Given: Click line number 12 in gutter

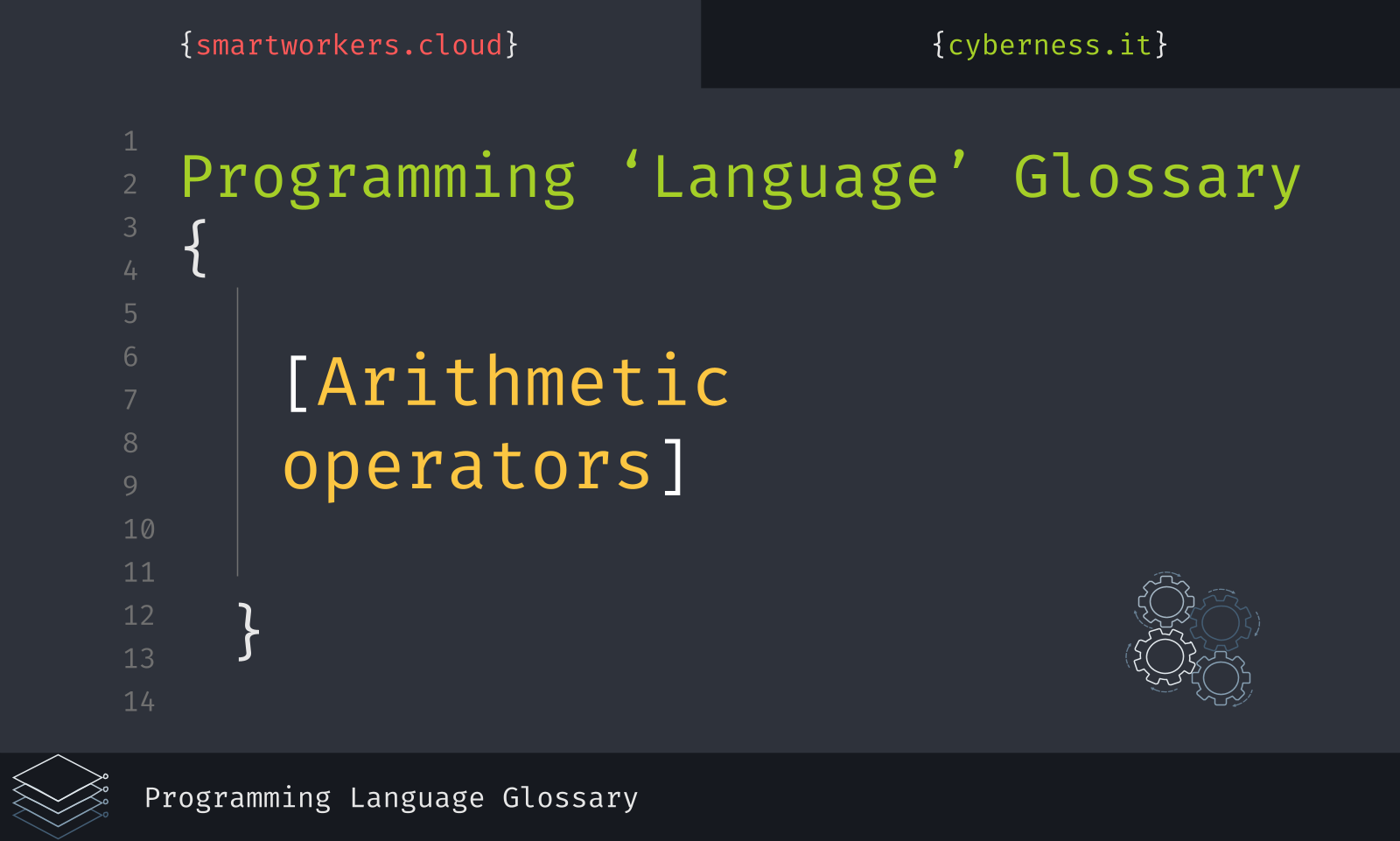Looking at the screenshot, I should point(139,615).
